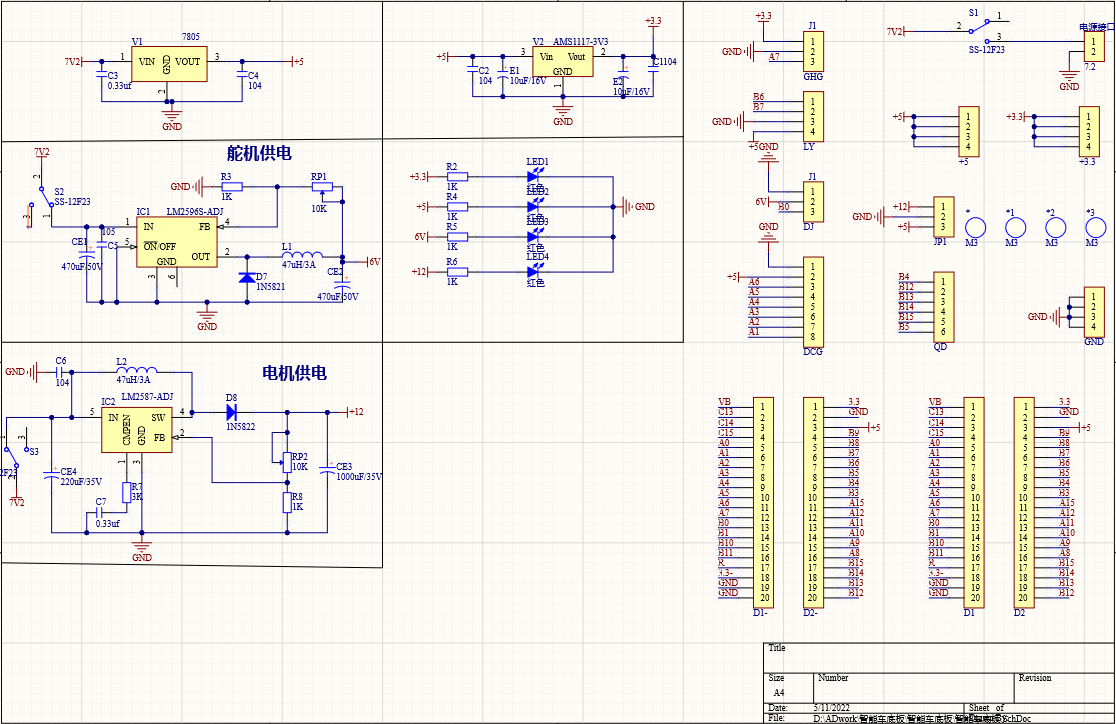
Task: Click the +12 output net label
Action: (354, 411)
